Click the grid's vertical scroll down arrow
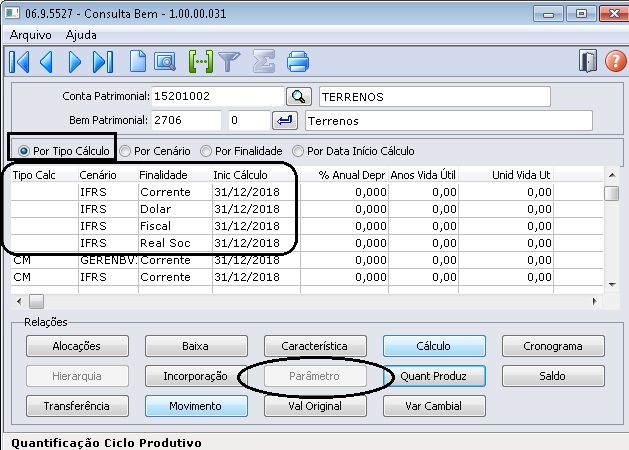This screenshot has width=629, height=450. (612, 285)
